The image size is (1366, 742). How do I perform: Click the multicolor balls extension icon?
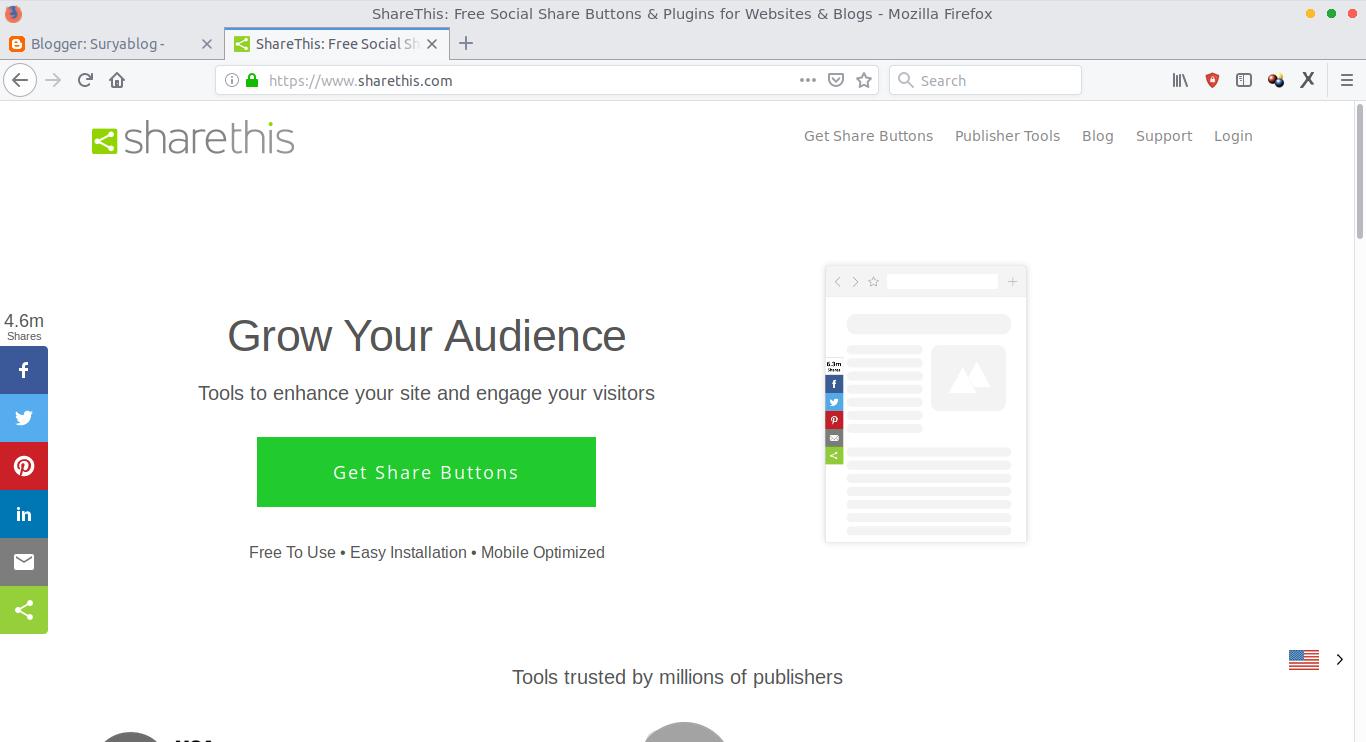click(x=1276, y=80)
